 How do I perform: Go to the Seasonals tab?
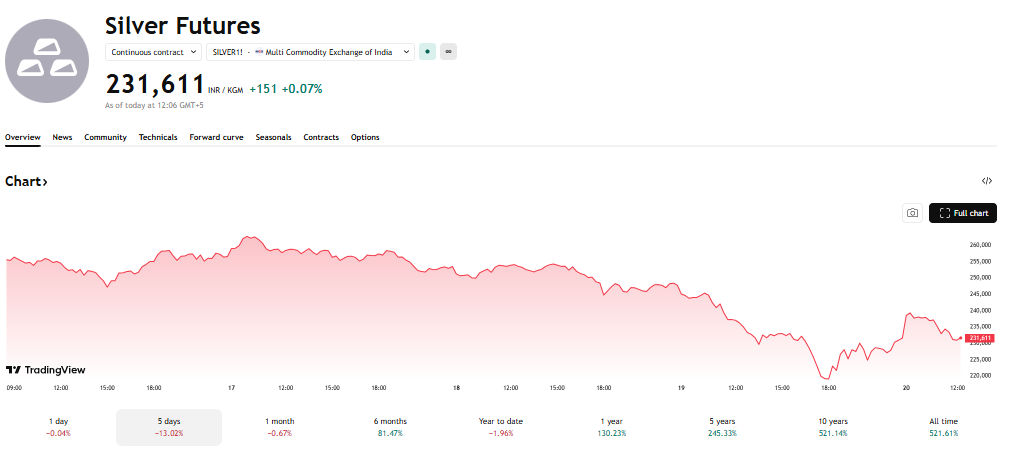click(x=273, y=137)
